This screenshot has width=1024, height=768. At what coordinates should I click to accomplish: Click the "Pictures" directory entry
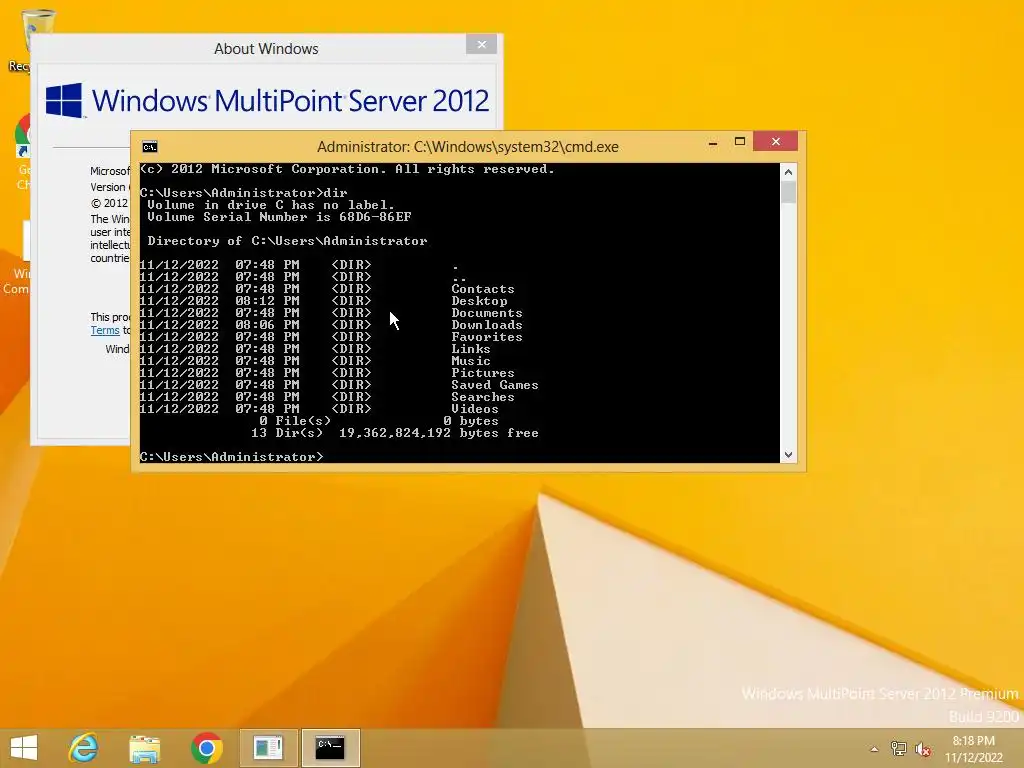click(483, 373)
